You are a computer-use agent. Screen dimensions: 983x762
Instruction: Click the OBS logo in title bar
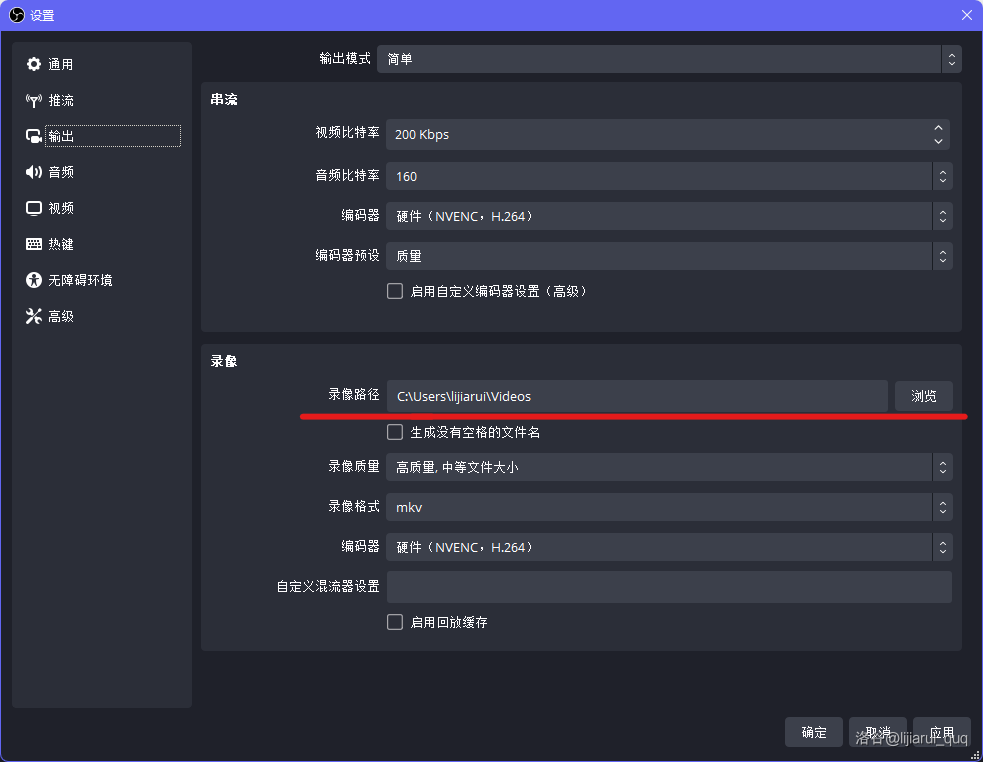pos(17,15)
